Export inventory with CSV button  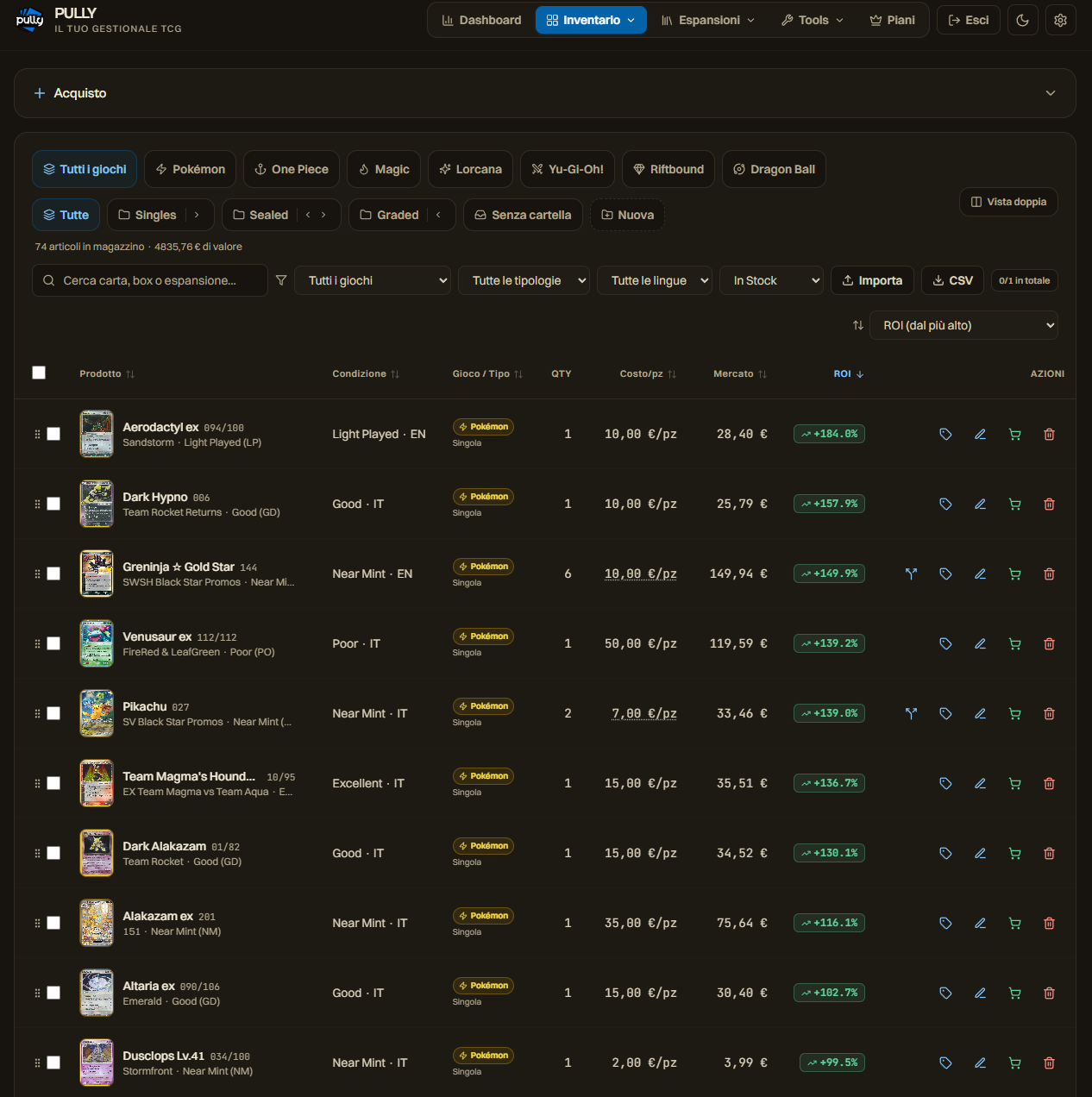pyautogui.click(x=952, y=280)
